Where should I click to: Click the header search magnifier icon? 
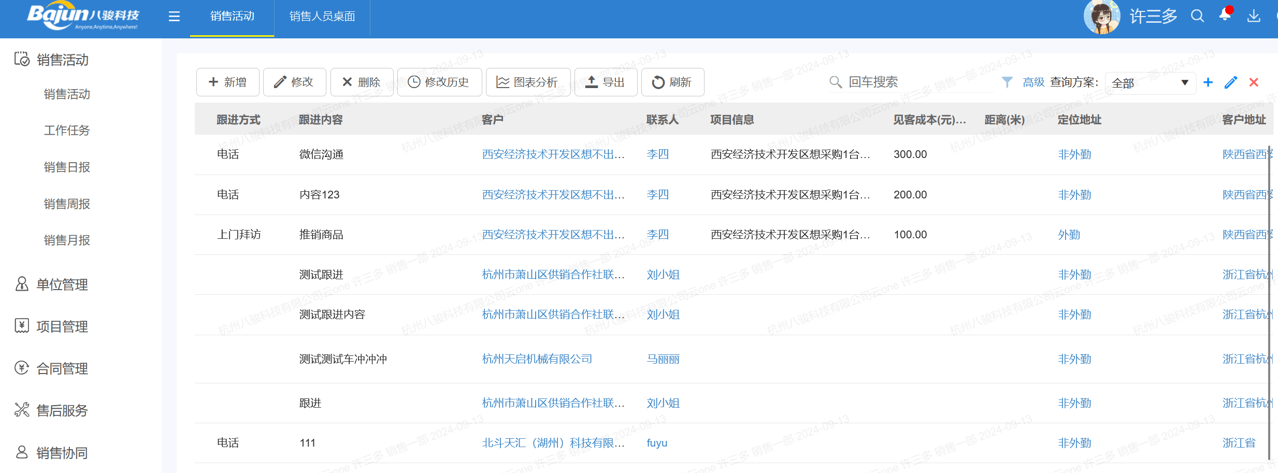[1197, 16]
